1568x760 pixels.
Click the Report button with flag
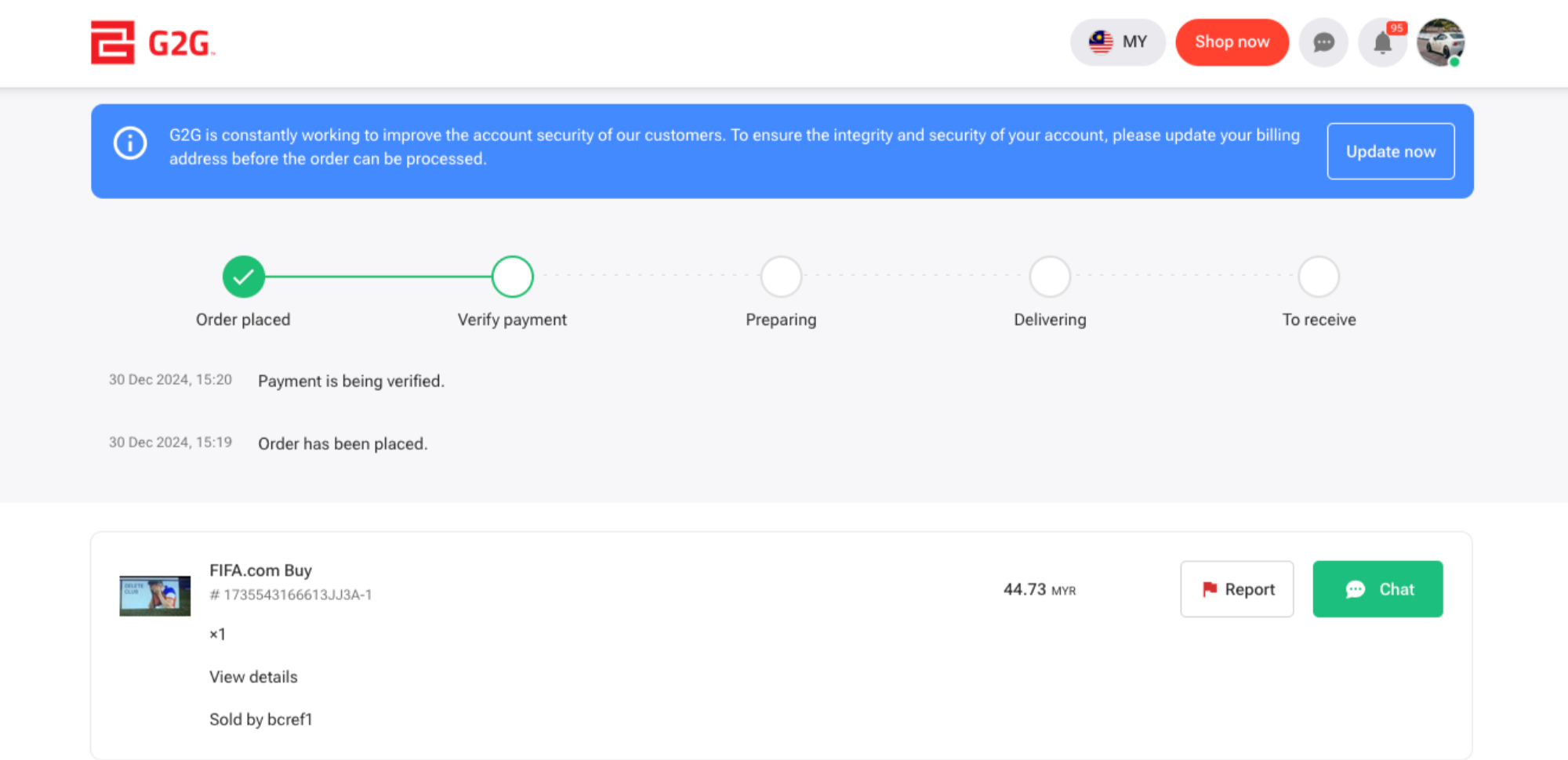tap(1237, 589)
